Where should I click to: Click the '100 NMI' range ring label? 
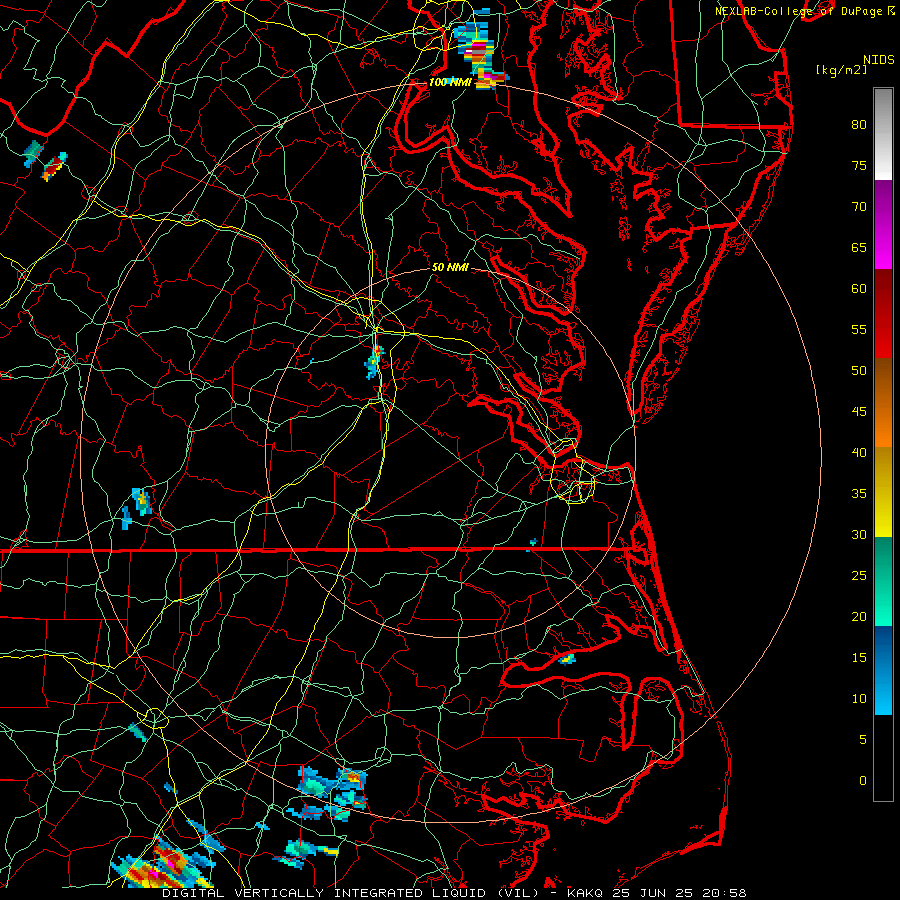pos(450,82)
